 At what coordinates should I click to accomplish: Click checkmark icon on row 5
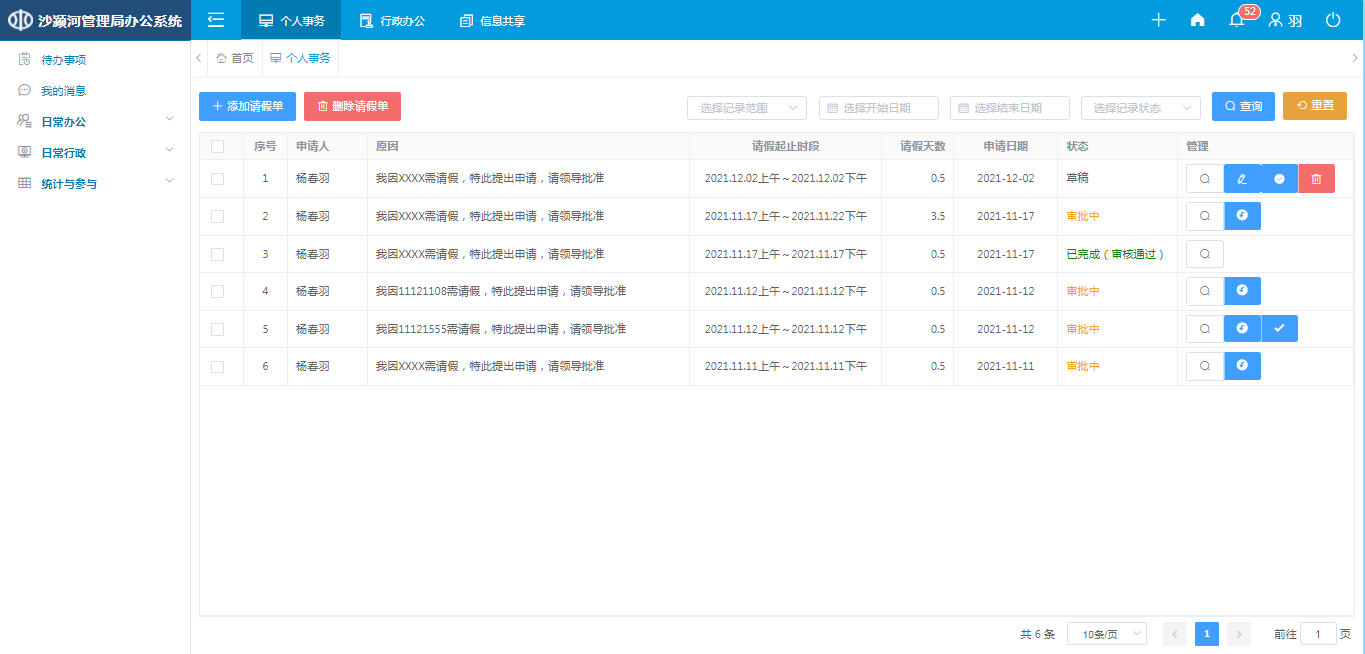(1279, 329)
